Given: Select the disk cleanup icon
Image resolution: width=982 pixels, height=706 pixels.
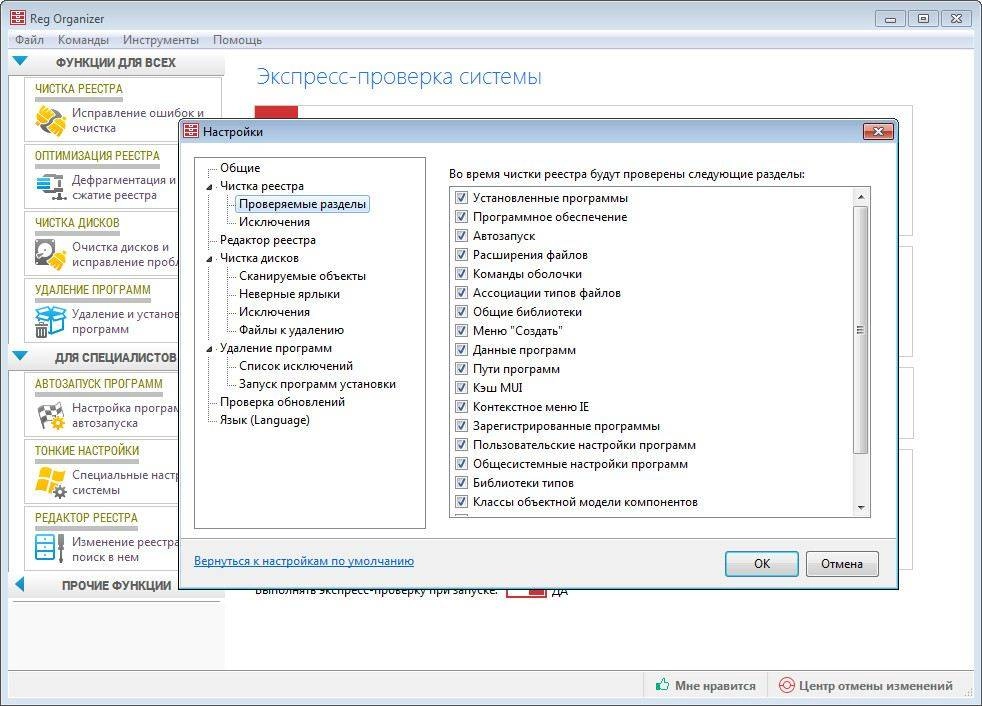Looking at the screenshot, I should tap(51, 254).
